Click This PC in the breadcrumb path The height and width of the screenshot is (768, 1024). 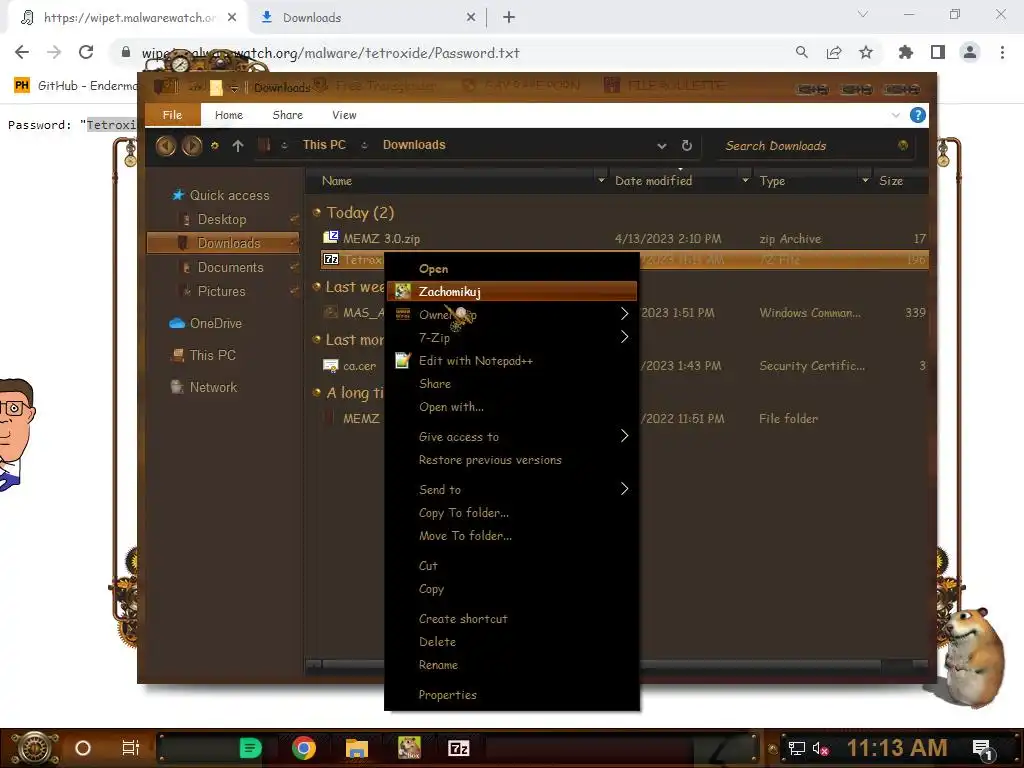coord(324,145)
